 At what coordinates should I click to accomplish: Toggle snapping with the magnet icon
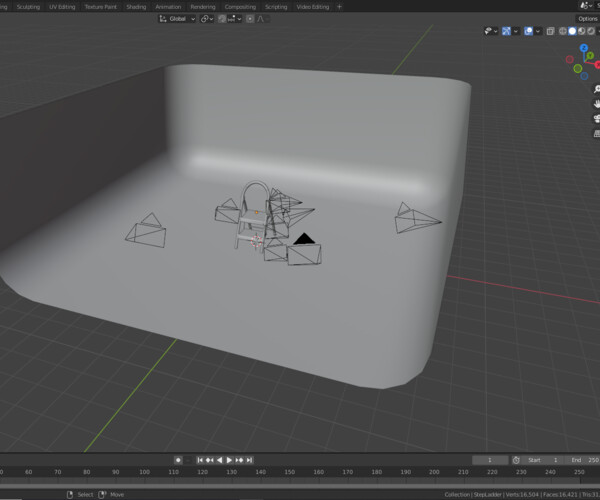pos(222,19)
